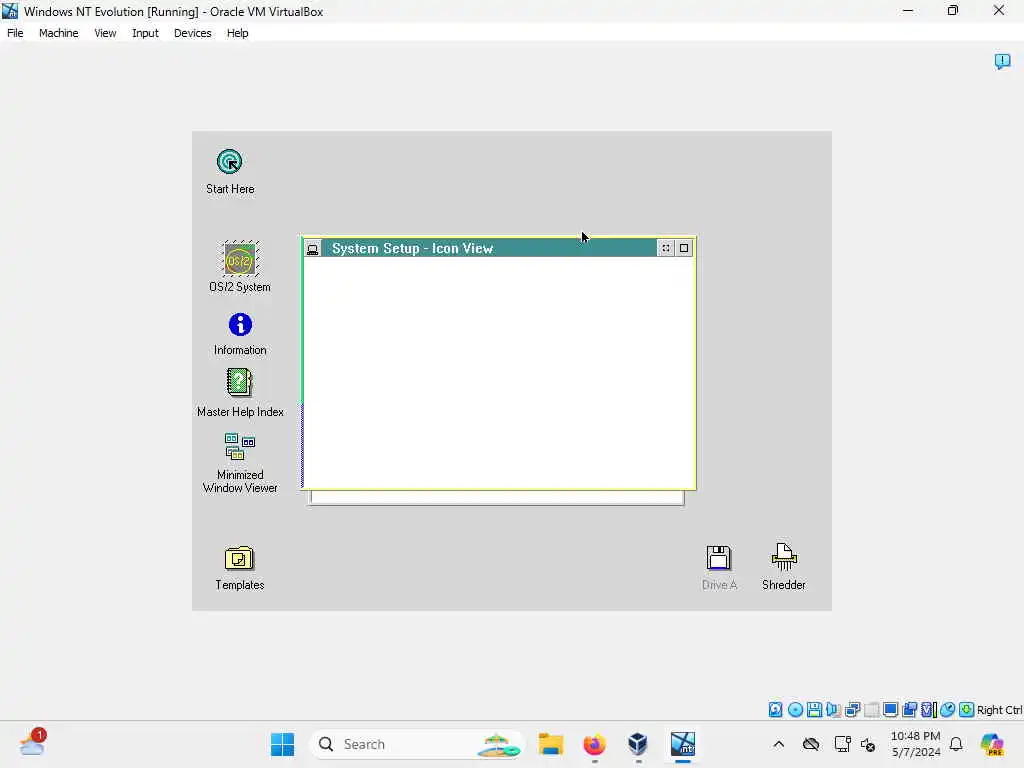Click the network adapter status icon
This screenshot has height=768, width=1024.
852,710
